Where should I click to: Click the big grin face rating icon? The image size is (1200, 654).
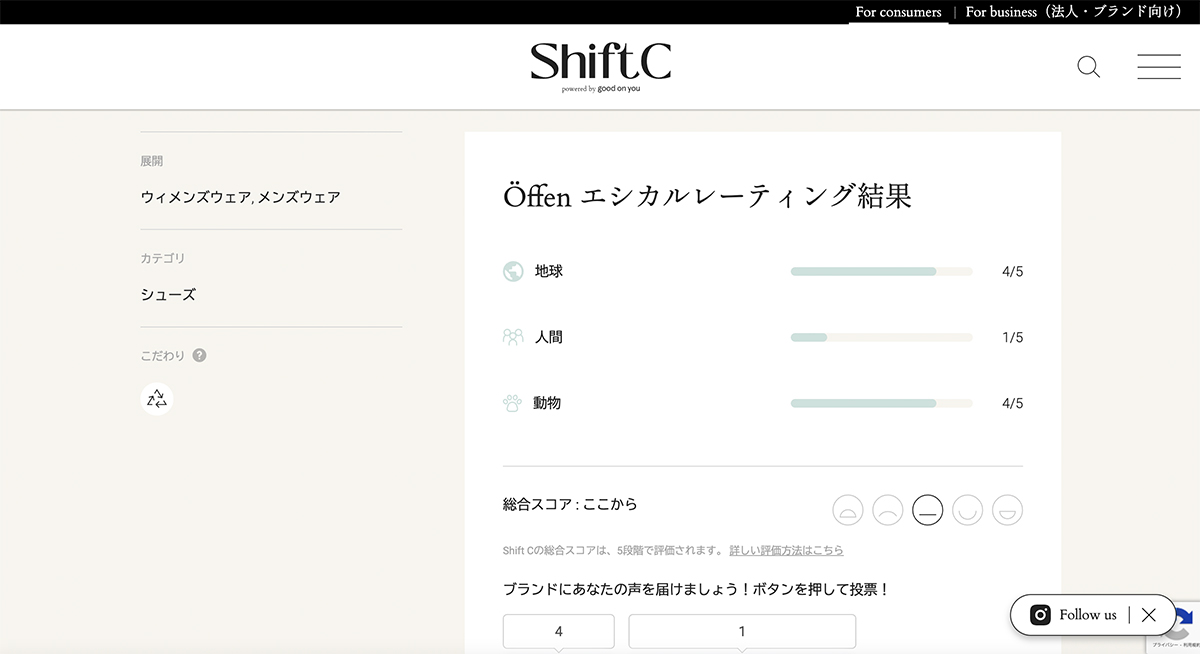pos(1008,510)
